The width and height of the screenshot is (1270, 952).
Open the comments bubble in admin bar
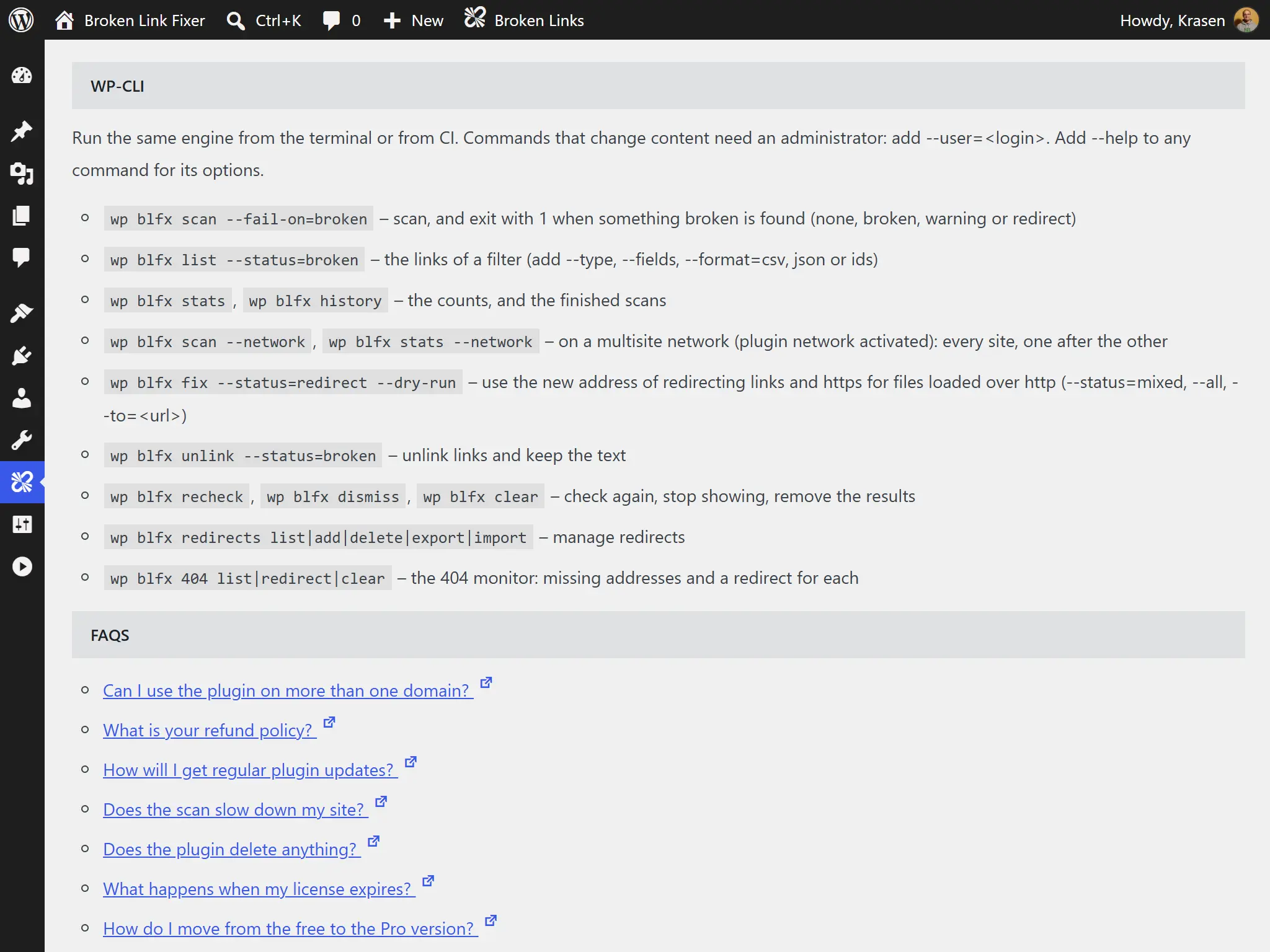pyautogui.click(x=332, y=20)
